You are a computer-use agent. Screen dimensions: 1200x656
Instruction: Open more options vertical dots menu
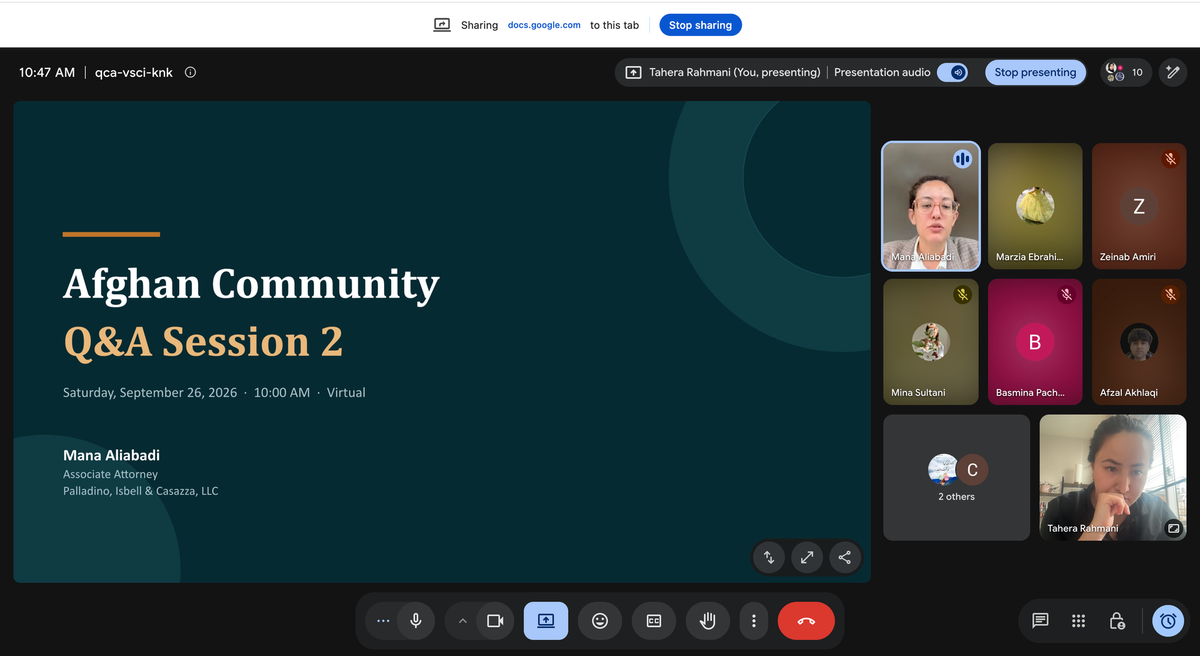tap(753, 621)
